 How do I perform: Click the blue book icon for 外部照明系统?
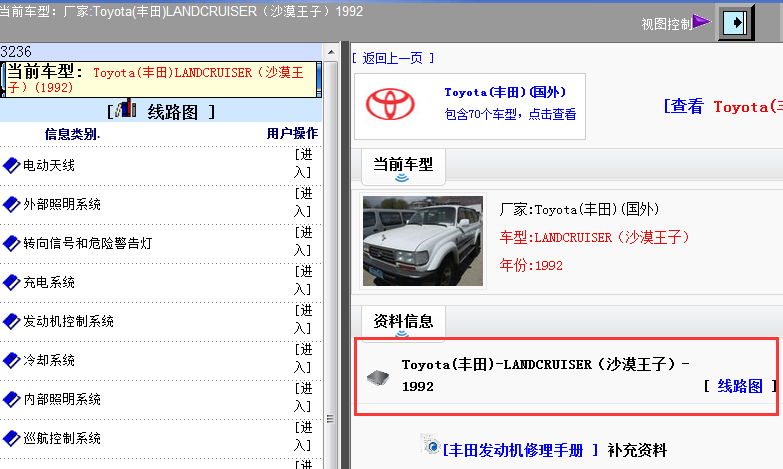coord(11,204)
